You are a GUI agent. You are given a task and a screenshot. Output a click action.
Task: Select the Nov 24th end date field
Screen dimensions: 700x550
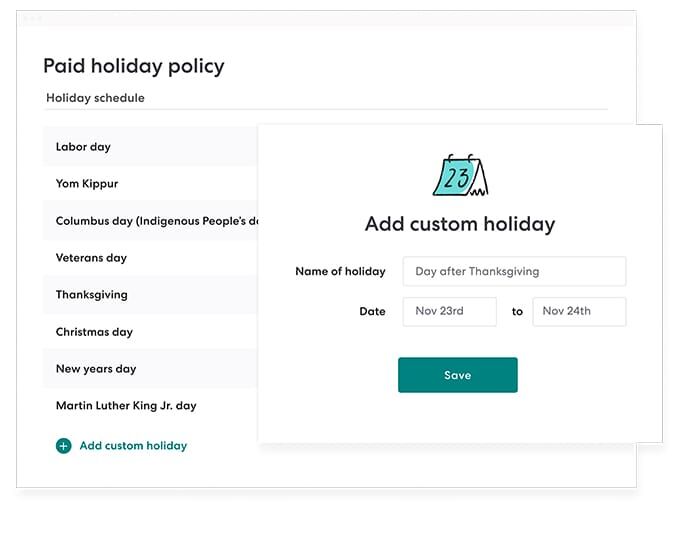point(579,311)
